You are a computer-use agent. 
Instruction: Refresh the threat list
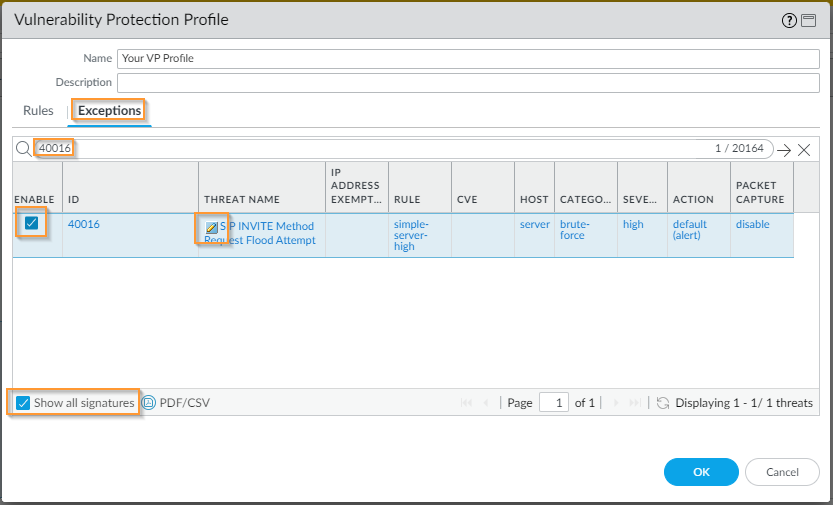[x=663, y=403]
